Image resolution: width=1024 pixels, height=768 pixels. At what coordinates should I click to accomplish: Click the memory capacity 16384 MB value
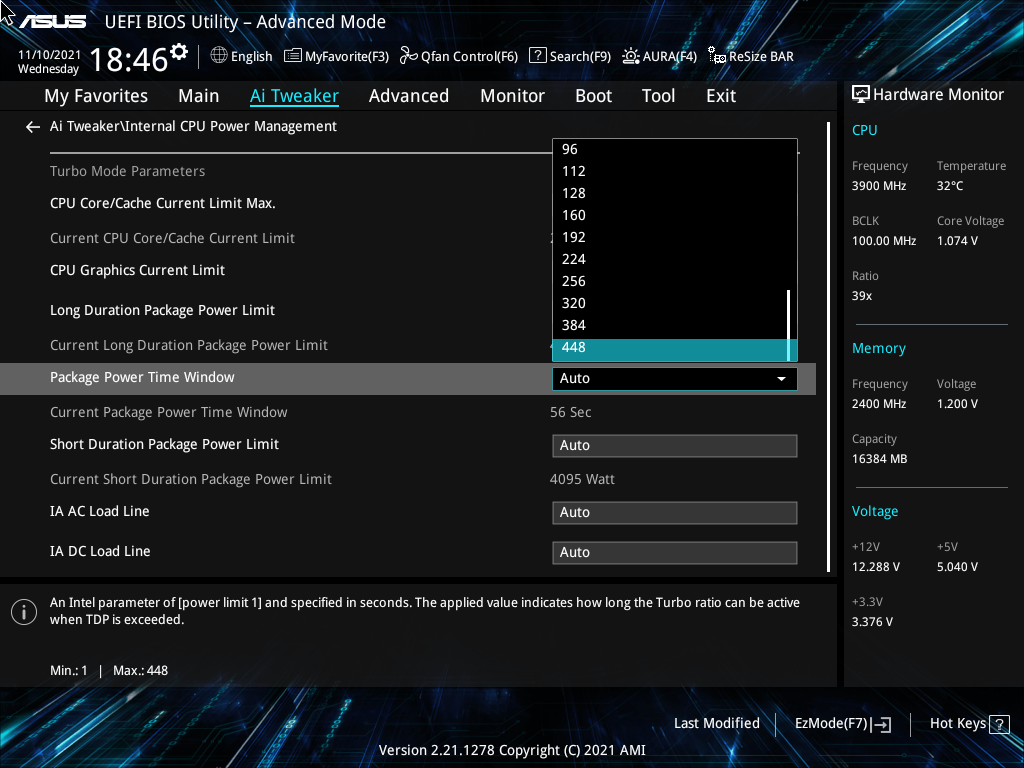879,459
